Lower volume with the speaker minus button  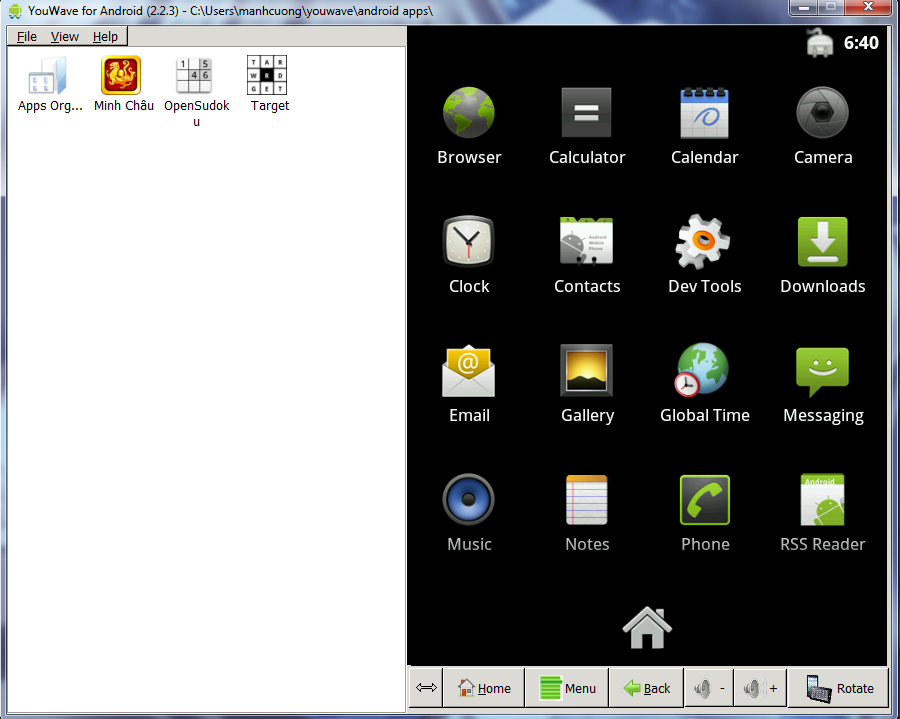point(709,688)
